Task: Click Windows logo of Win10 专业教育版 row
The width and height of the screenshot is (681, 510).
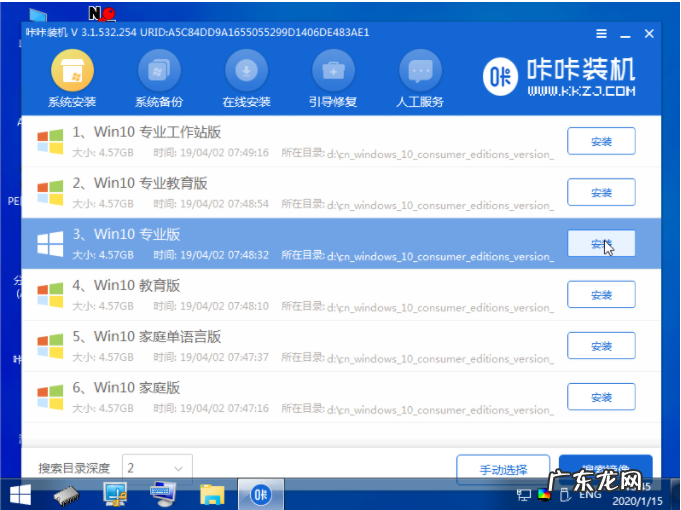Action: coord(50,192)
